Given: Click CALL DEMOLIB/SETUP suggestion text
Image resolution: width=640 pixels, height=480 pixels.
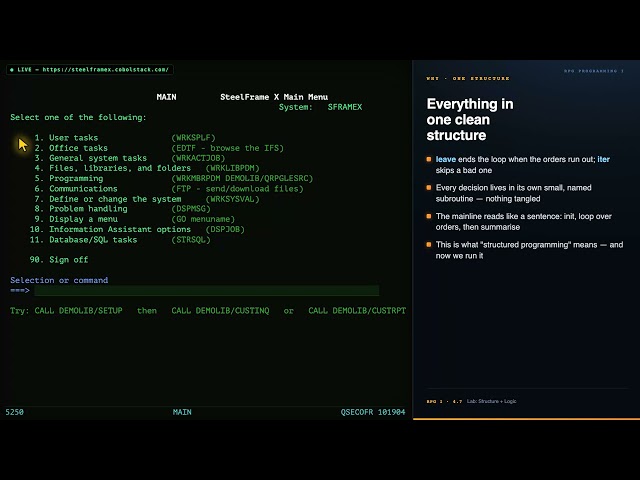Looking at the screenshot, I should pos(78,311).
